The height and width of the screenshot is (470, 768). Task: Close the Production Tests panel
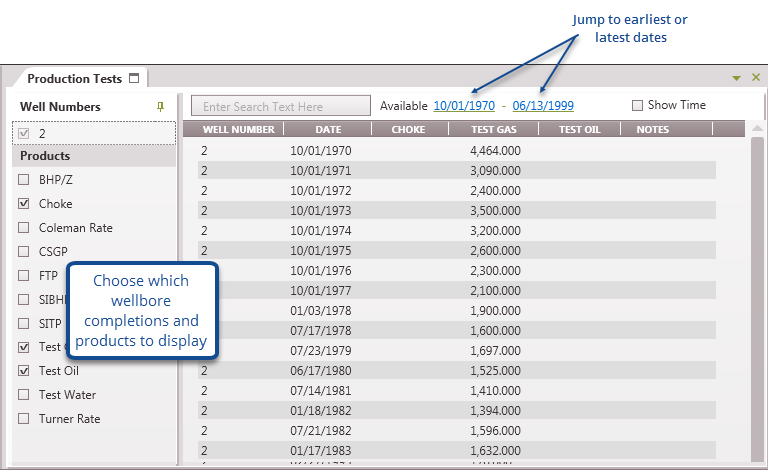click(x=755, y=78)
